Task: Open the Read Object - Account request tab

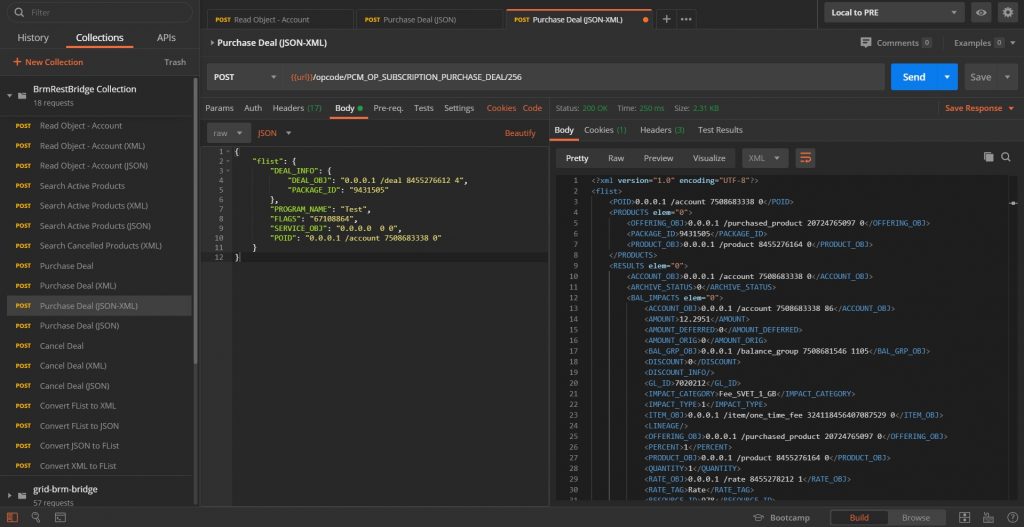Action: pyautogui.click(x=281, y=20)
